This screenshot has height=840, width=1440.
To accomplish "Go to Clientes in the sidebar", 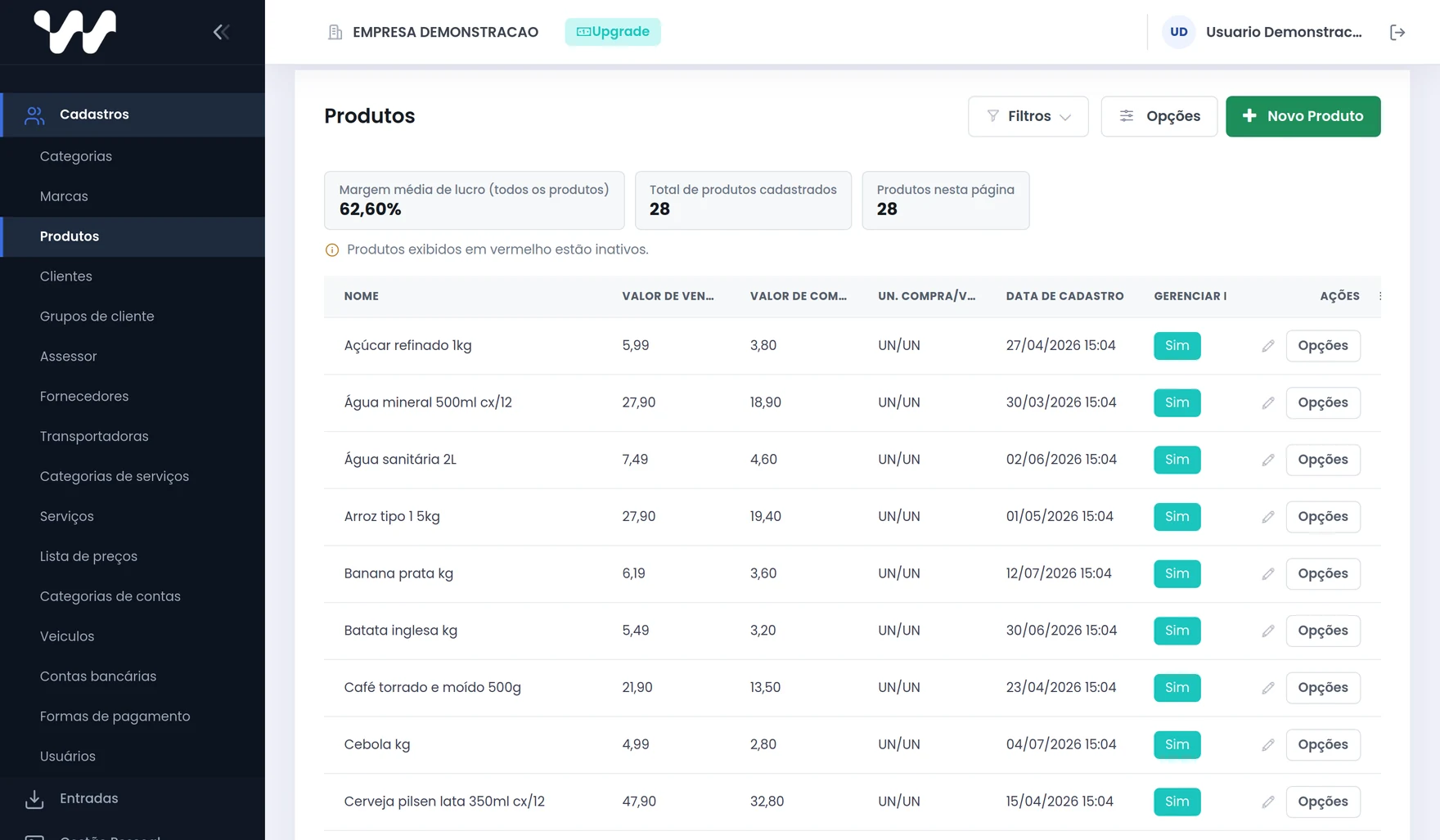I will 66,276.
